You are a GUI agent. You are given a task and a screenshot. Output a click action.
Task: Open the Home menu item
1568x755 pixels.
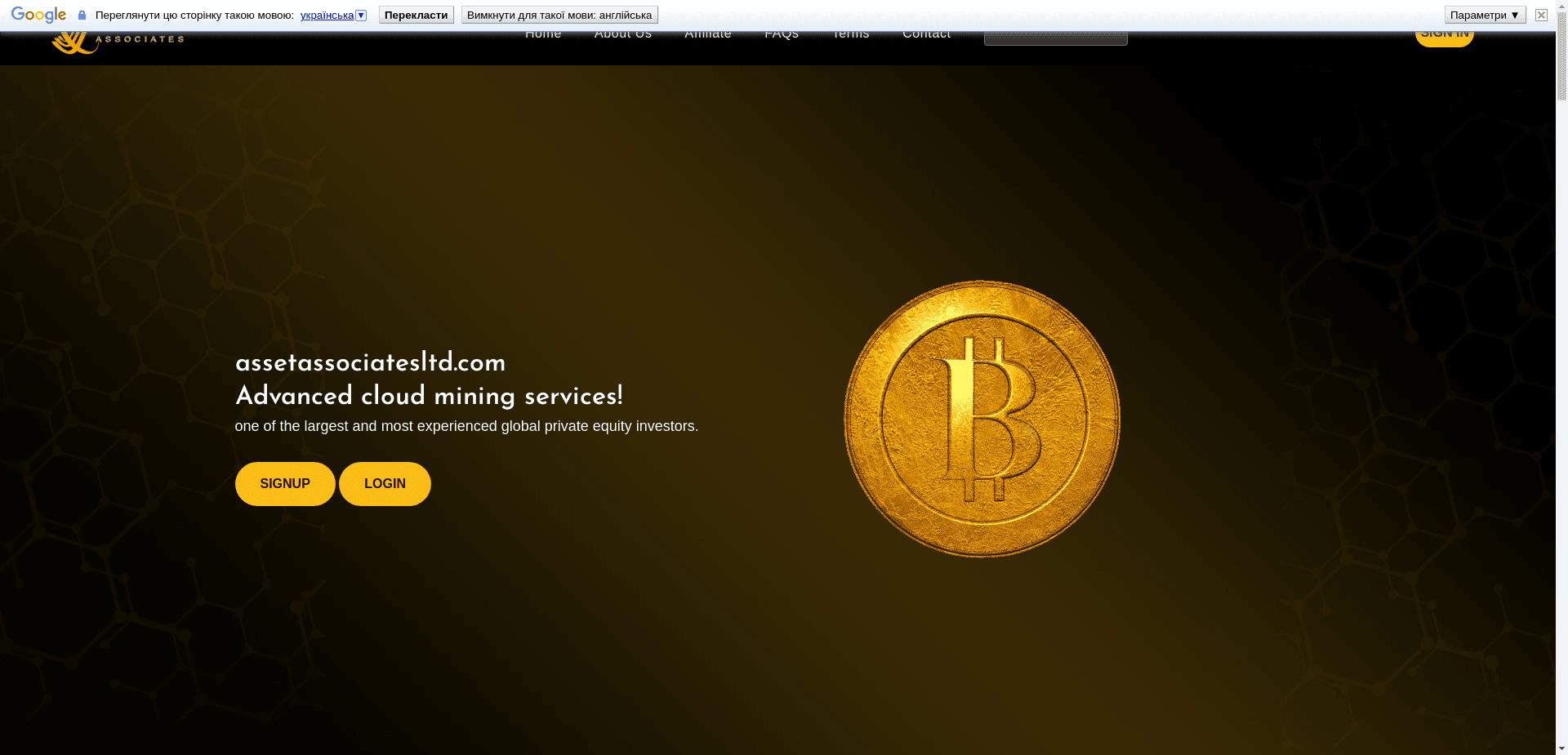coord(543,35)
